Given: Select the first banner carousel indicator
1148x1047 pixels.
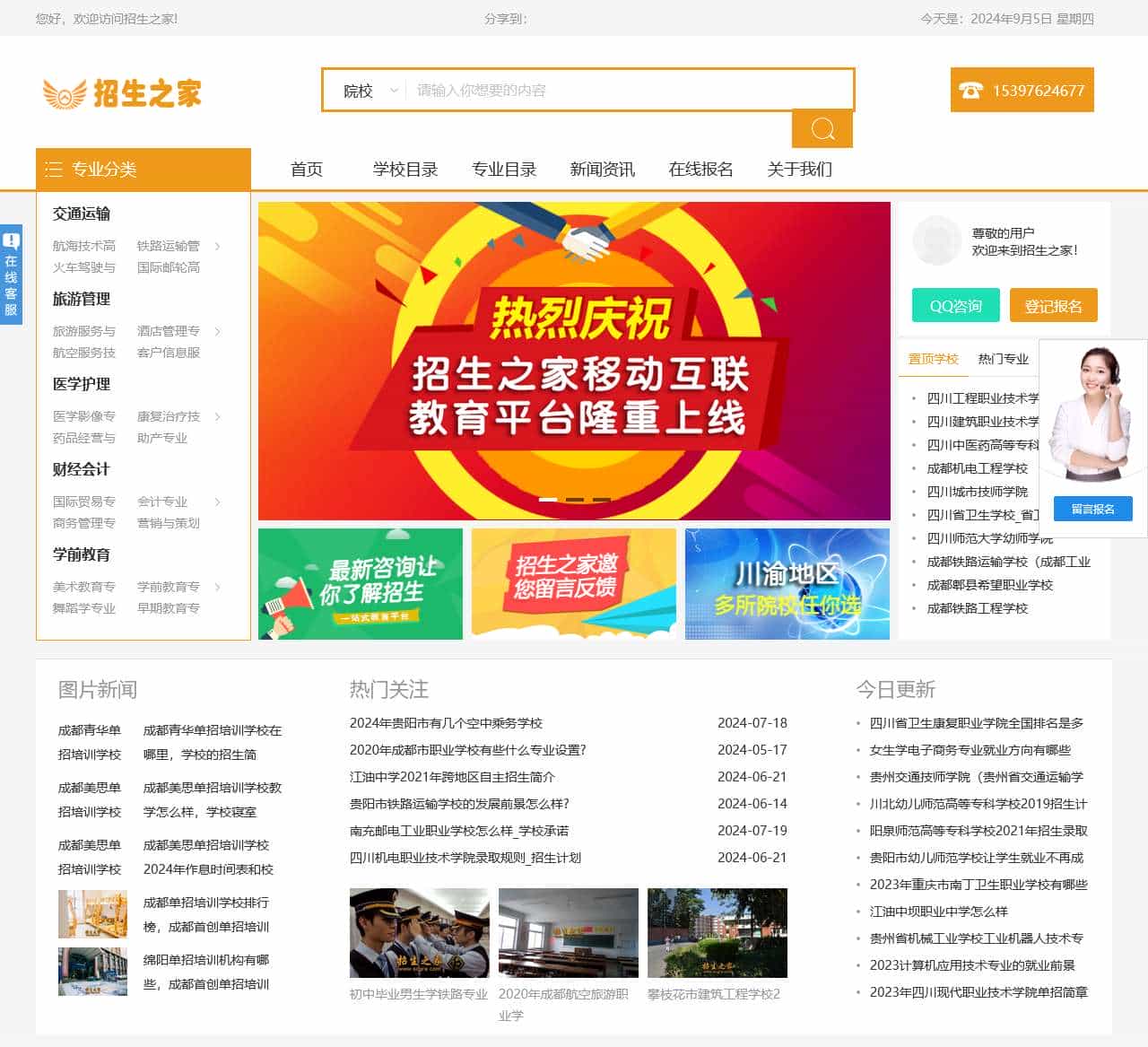Looking at the screenshot, I should (x=548, y=500).
